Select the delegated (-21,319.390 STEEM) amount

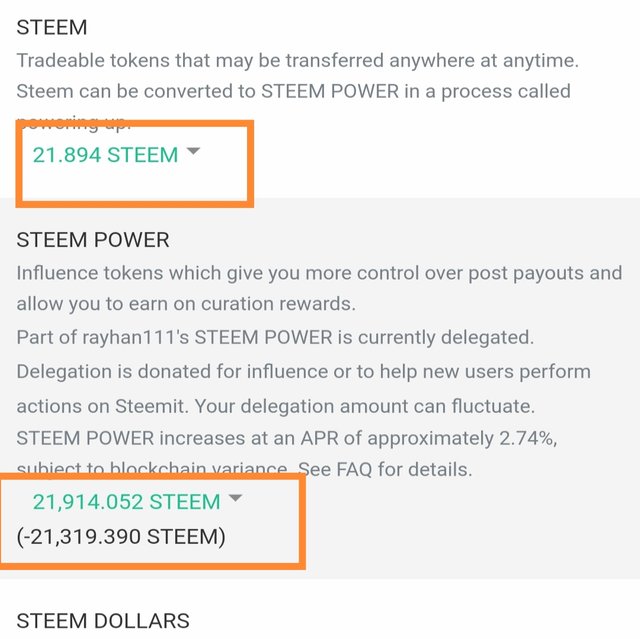tap(121, 536)
